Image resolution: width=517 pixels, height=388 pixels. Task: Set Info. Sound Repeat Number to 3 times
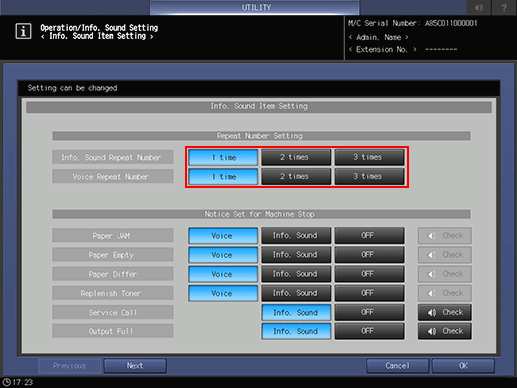coord(369,157)
